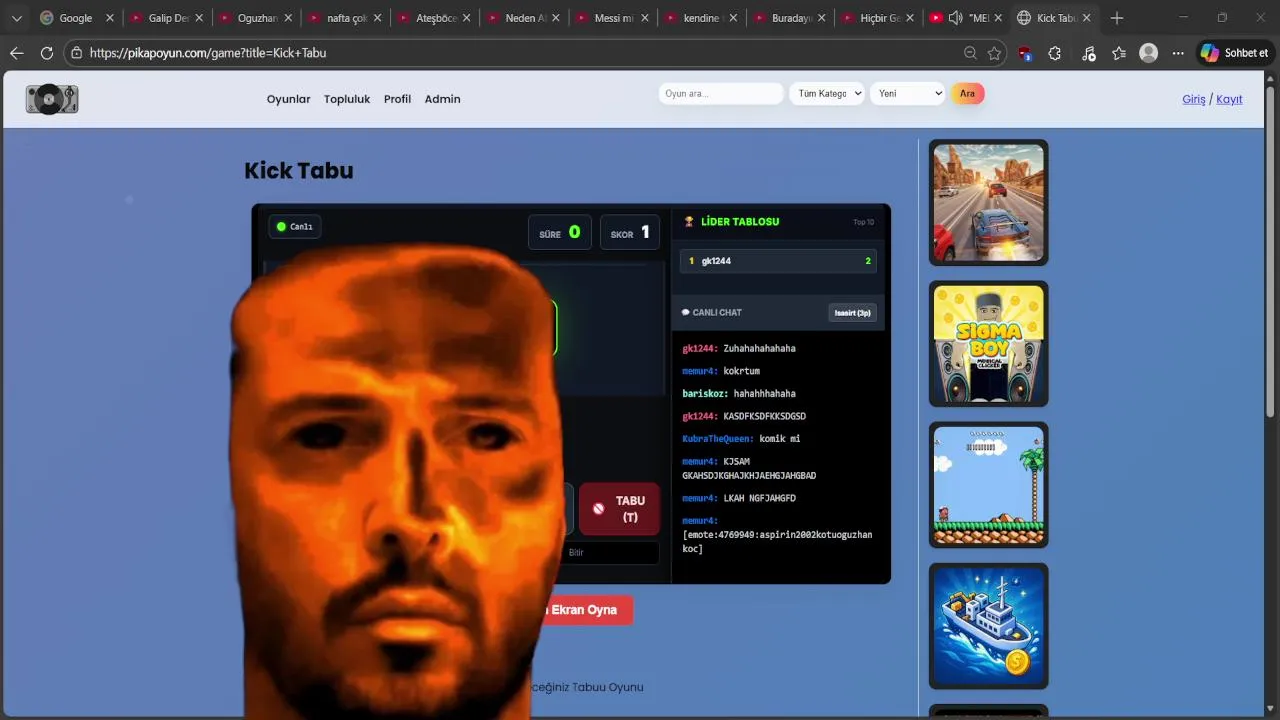Click the Kayıt register link
Viewport: 1280px width, 720px height.
[1229, 99]
